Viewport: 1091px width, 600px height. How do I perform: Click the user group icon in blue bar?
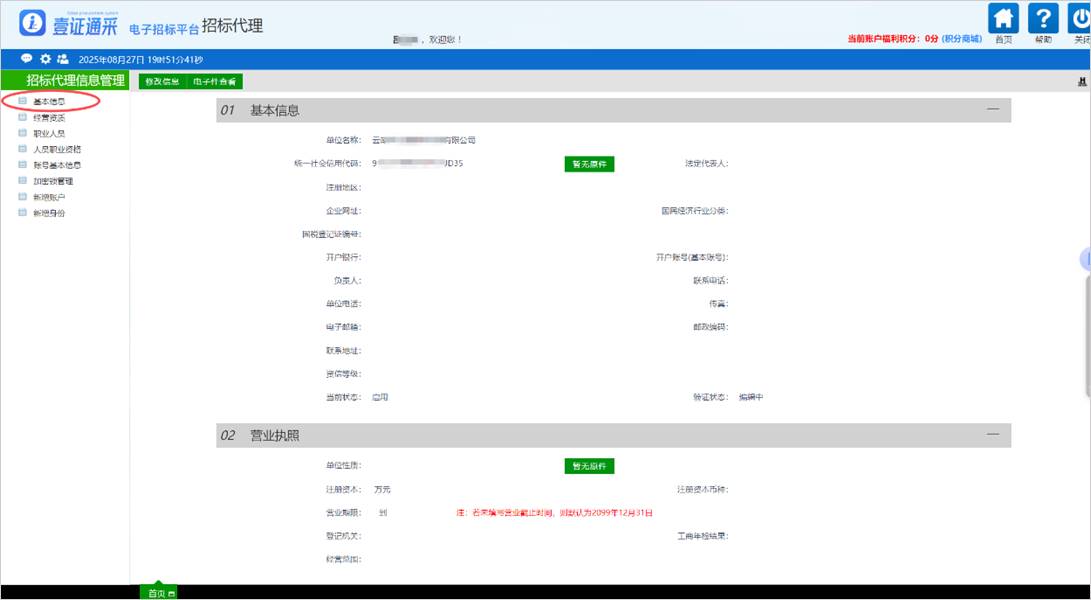[62, 59]
